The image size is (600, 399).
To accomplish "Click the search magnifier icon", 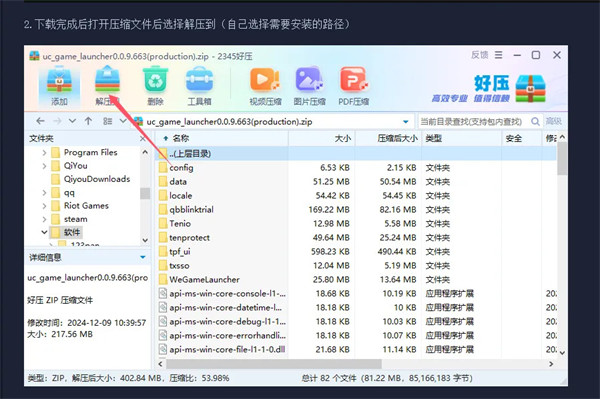I will (535, 122).
